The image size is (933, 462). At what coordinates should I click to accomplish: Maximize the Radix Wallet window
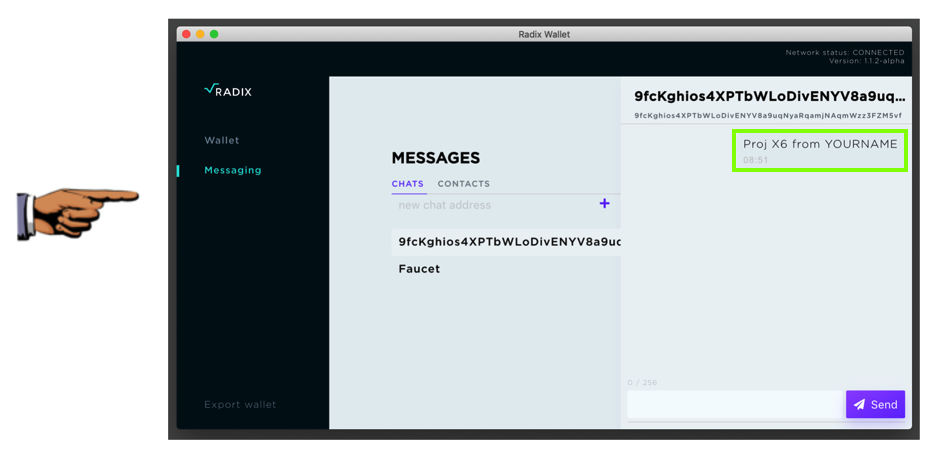point(214,35)
